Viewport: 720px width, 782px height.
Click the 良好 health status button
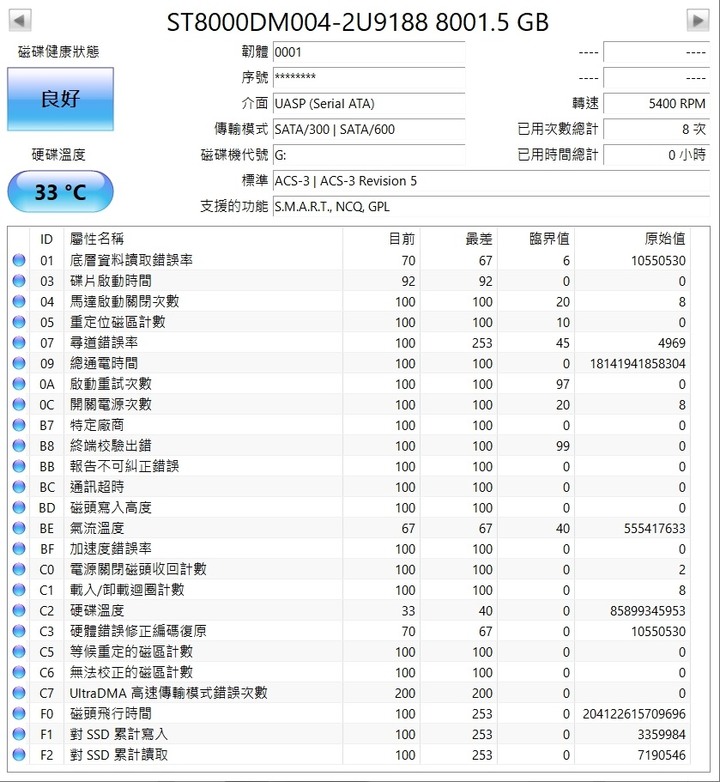click(x=60, y=99)
